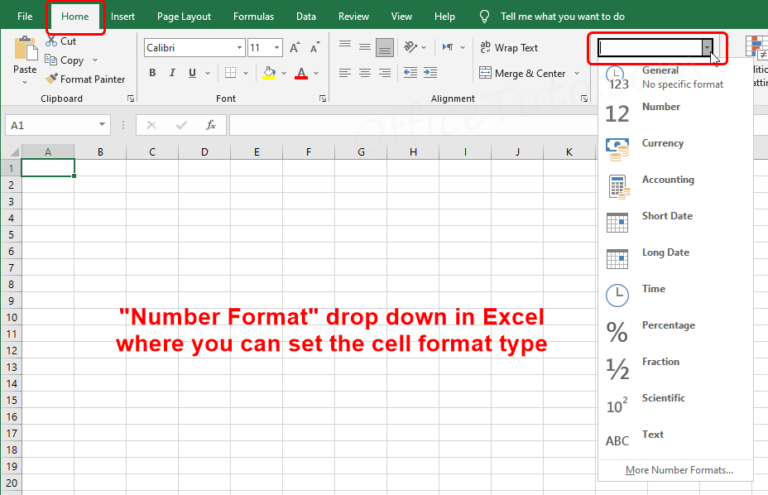
Task: Switch to the Insert ribbon tab
Action: (123, 17)
